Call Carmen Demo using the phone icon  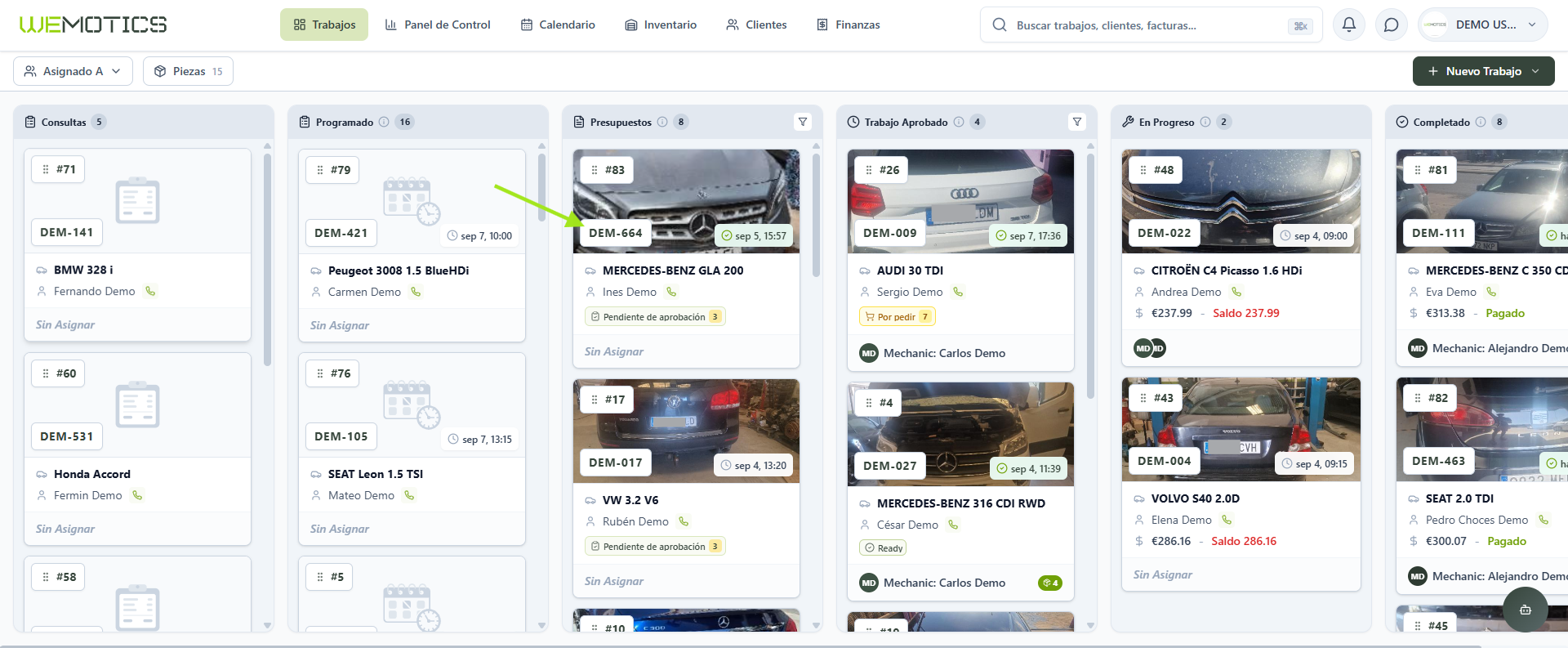pyautogui.click(x=416, y=292)
